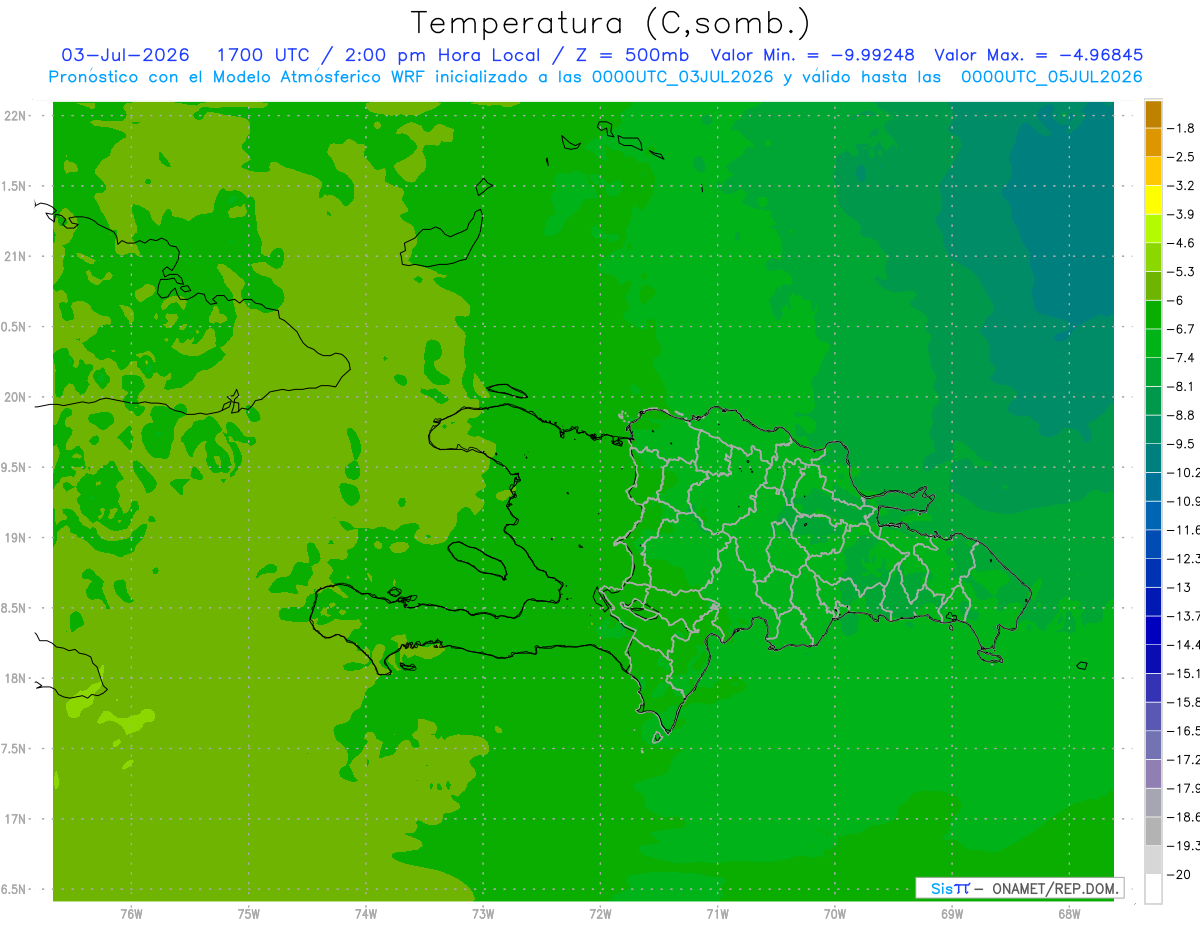This screenshot has width=1200, height=927.
Task: Click the '-7.4' color scale label
Action: (1182, 358)
